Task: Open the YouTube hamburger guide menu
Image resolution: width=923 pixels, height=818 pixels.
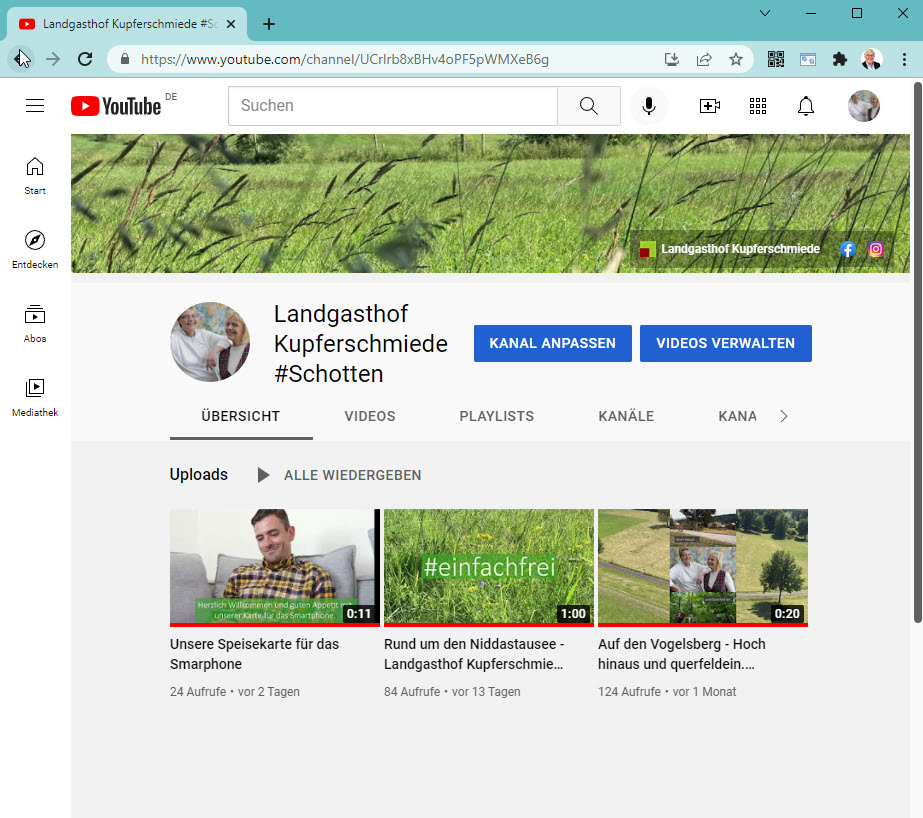Action: tap(35, 106)
